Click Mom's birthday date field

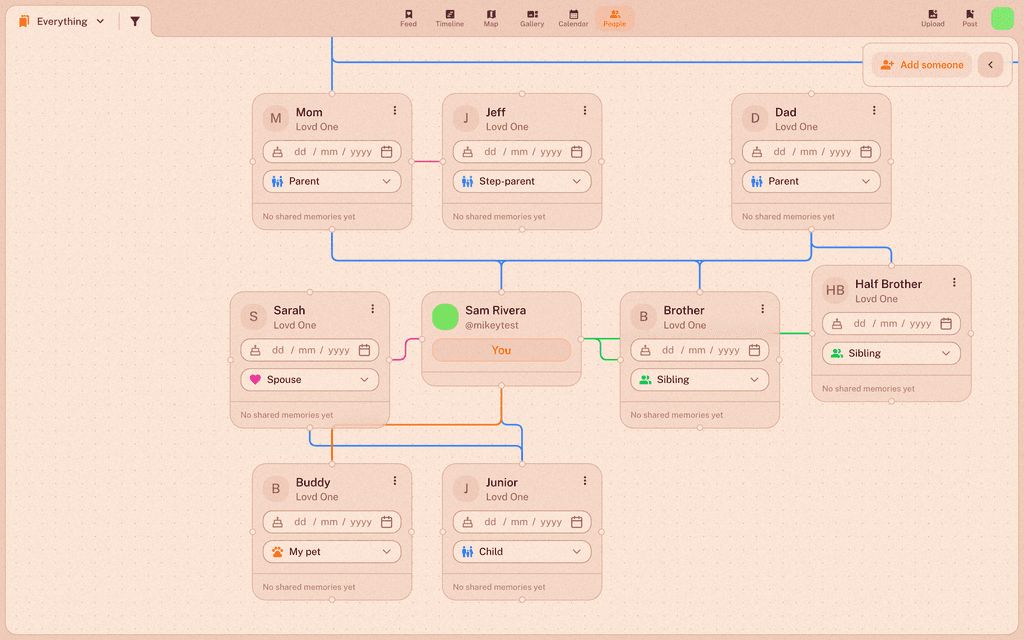click(332, 152)
